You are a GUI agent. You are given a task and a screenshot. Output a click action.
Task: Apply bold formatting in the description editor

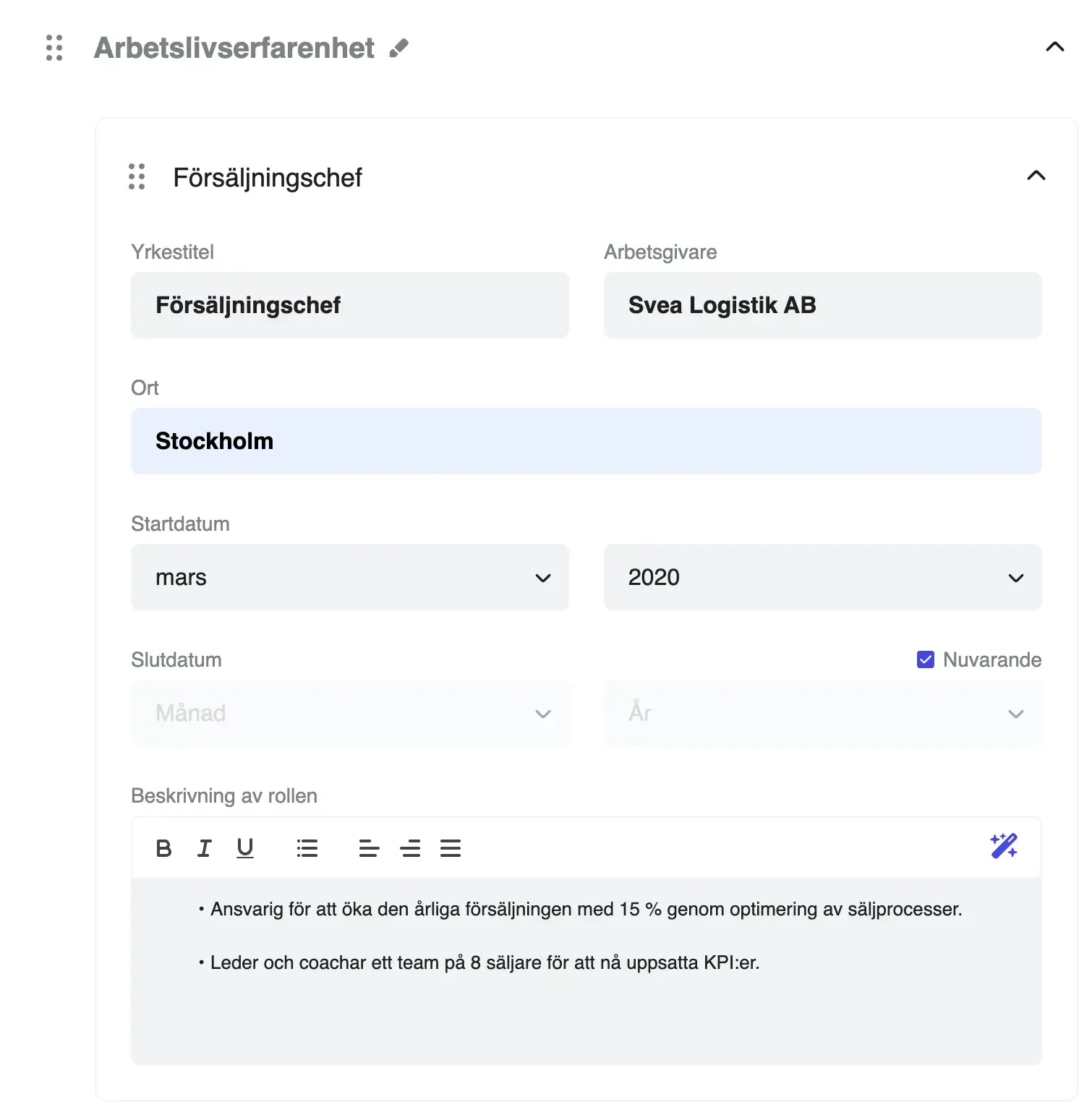[163, 847]
